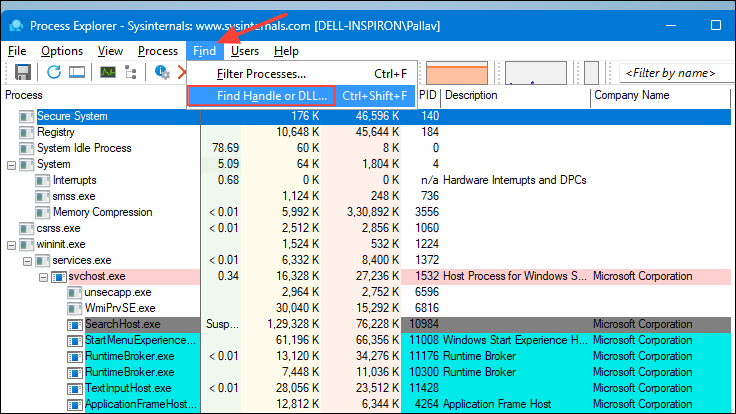Image resolution: width=736 pixels, height=414 pixels.
Task: Collapse the System process tree node
Action: coord(11,165)
